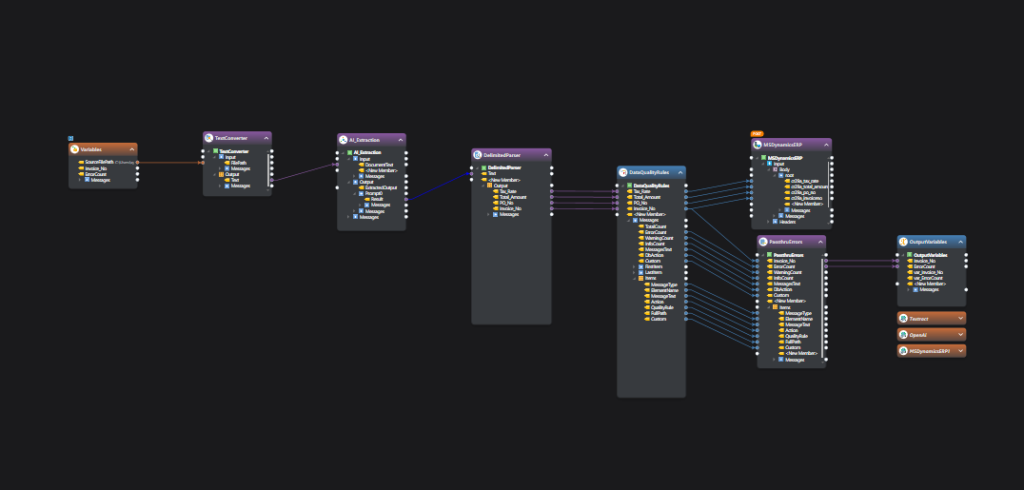Click the OutputVariables node icon

click(x=904, y=242)
